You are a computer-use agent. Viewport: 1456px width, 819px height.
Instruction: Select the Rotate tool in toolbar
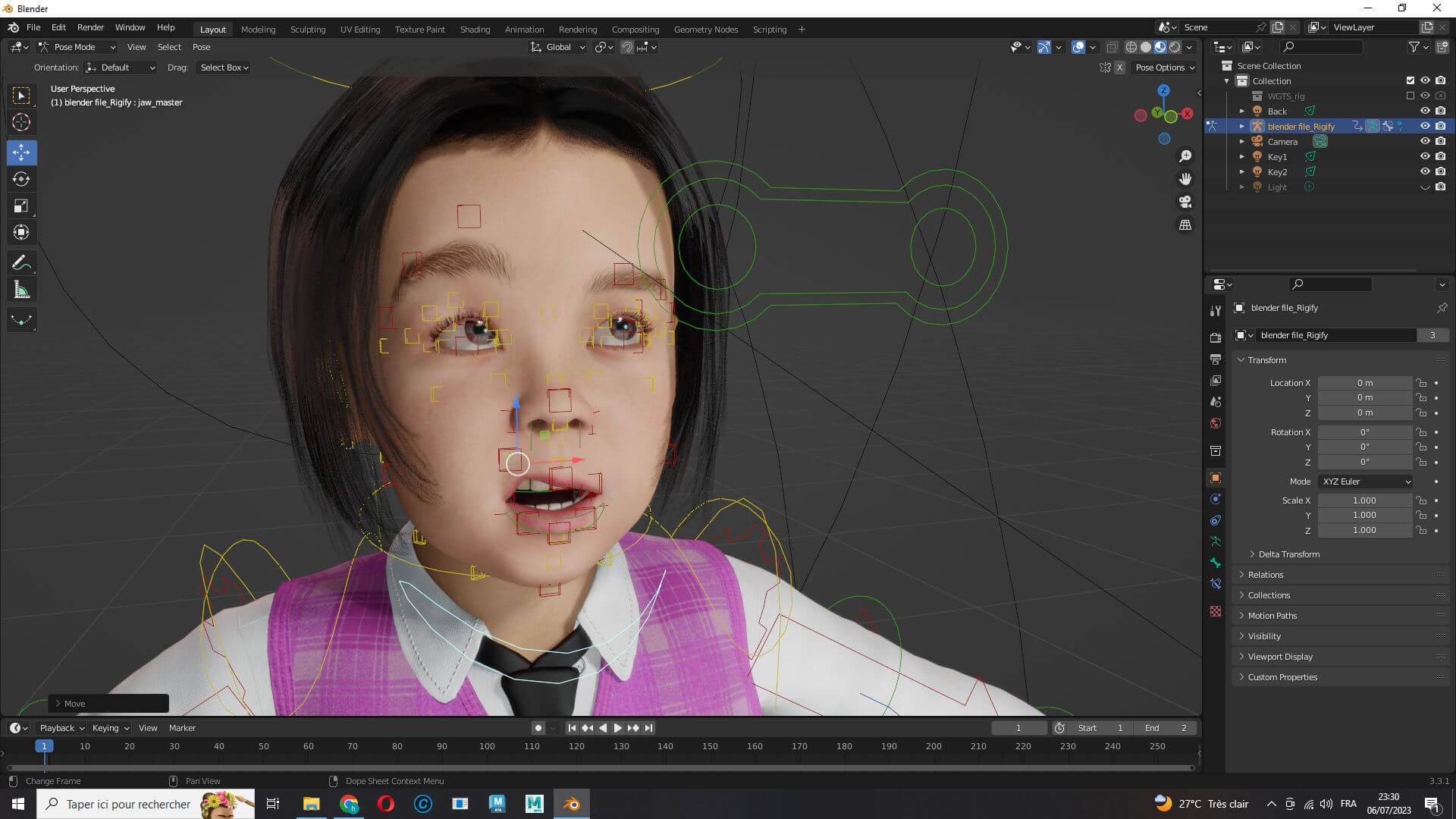click(x=21, y=180)
